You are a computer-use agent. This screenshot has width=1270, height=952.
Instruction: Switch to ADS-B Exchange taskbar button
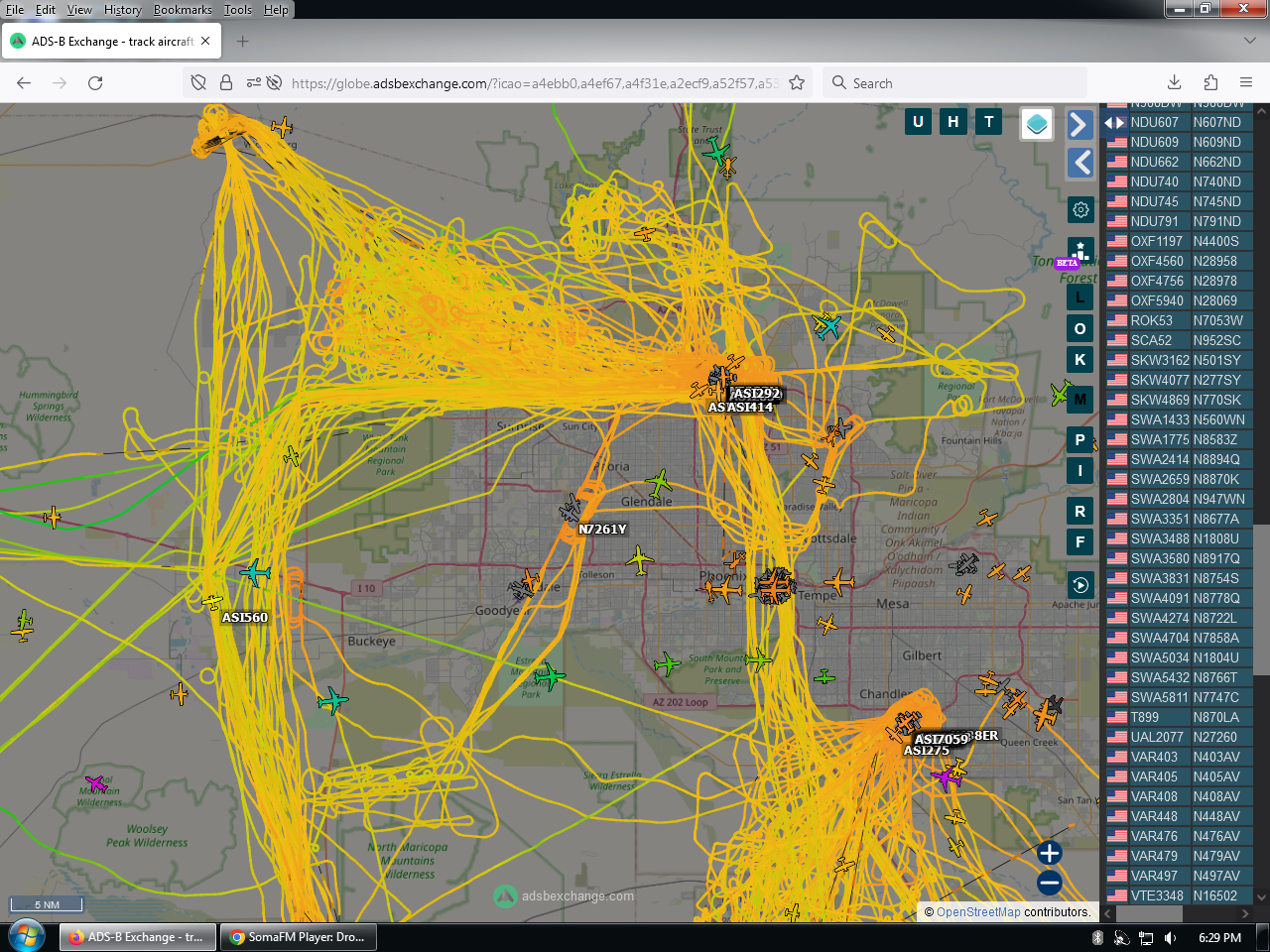[x=138, y=937]
